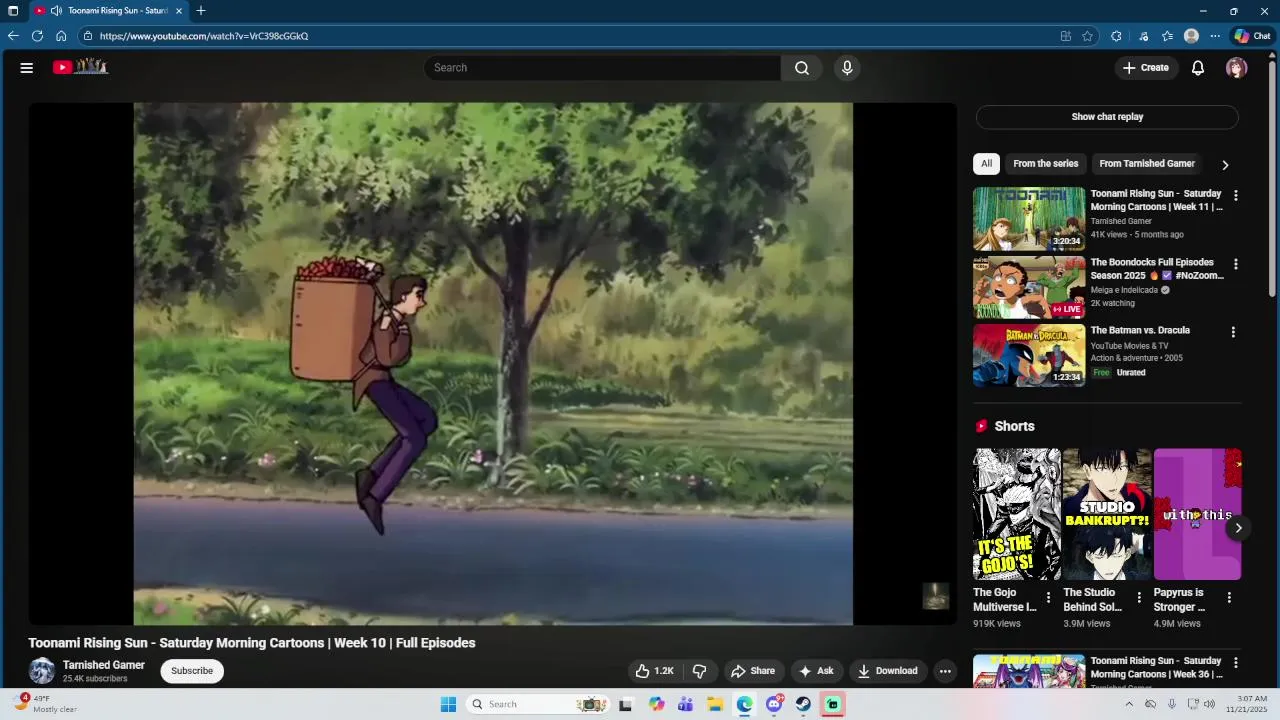This screenshot has width=1280, height=720.
Task: Open options for The Boondocks video
Action: (x=1236, y=265)
